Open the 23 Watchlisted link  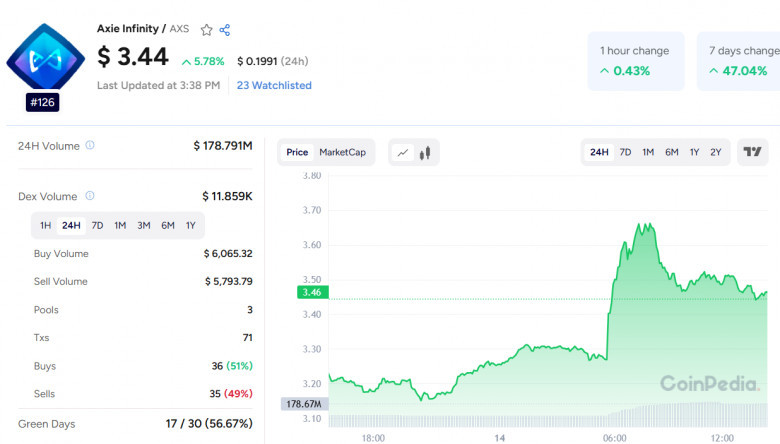click(274, 86)
